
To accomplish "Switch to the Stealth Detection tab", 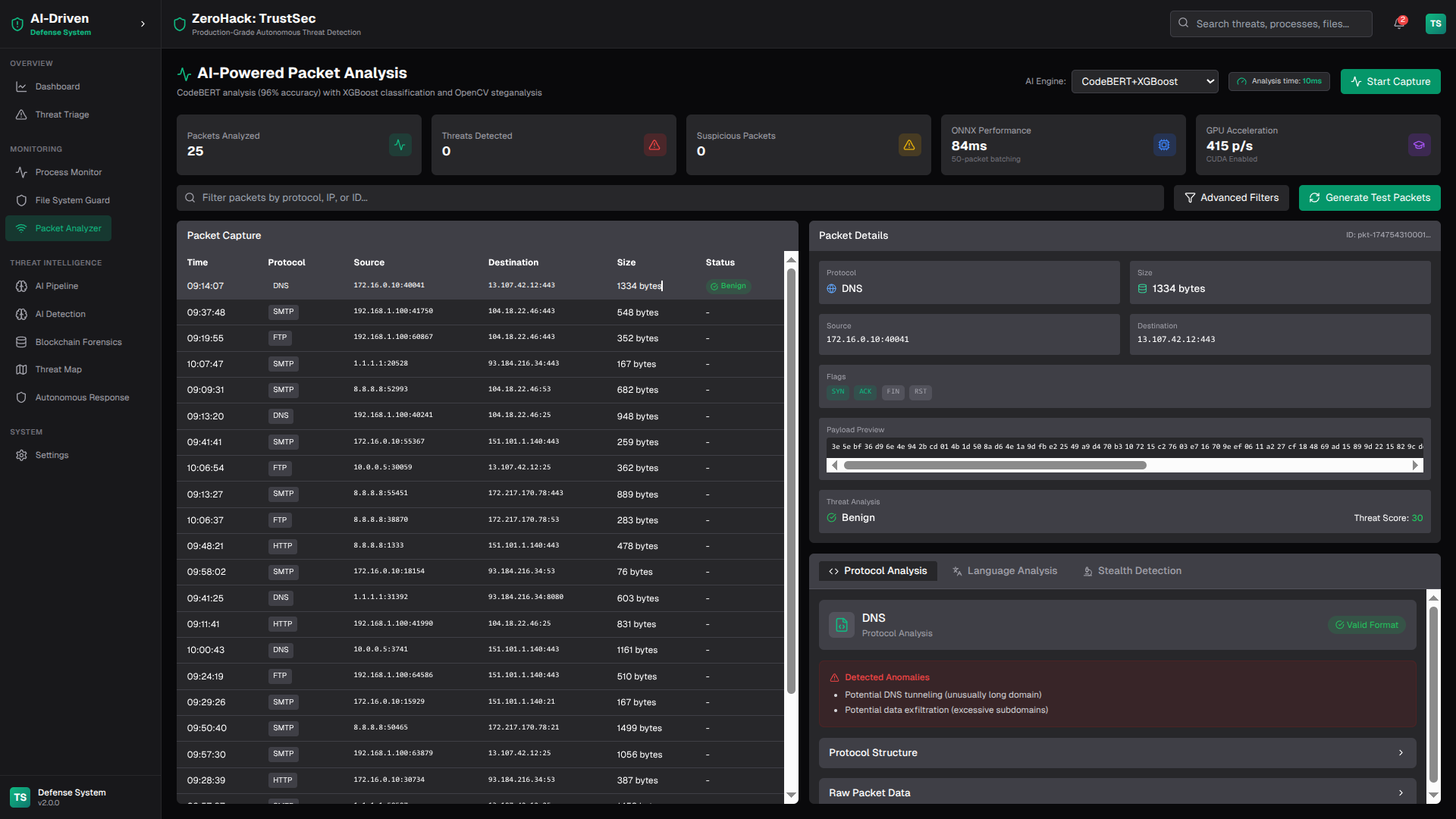I will point(1132,571).
